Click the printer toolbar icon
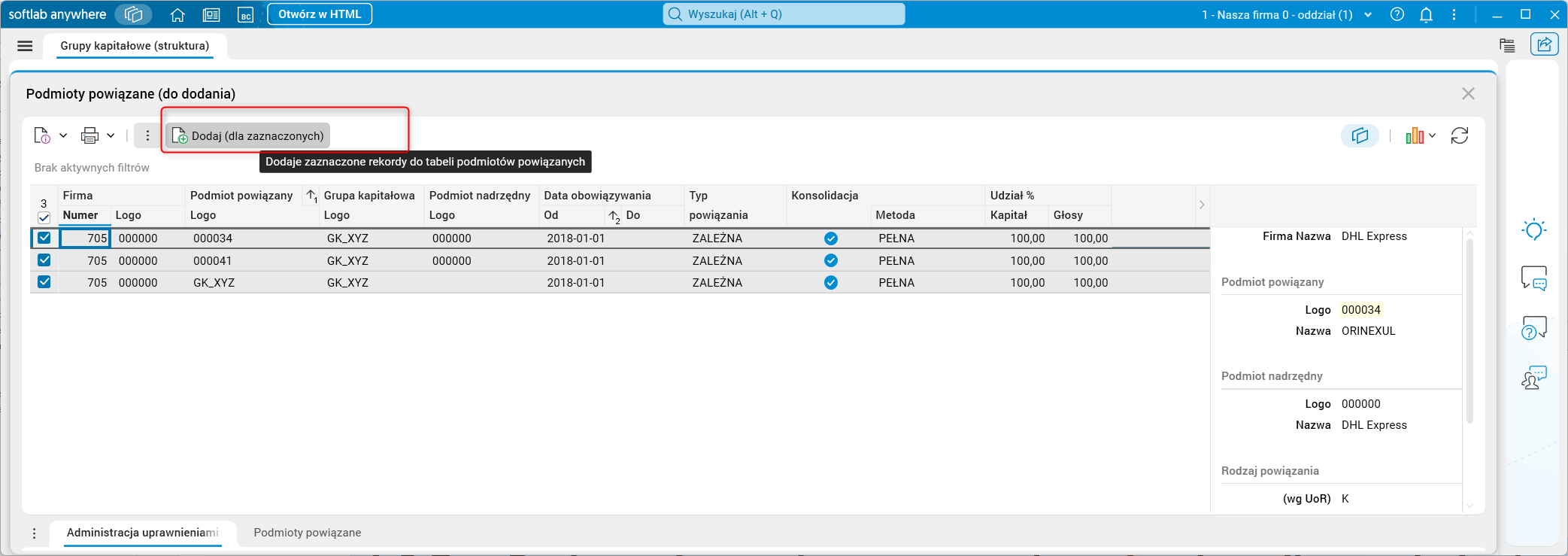The width and height of the screenshot is (1568, 556). (89, 135)
